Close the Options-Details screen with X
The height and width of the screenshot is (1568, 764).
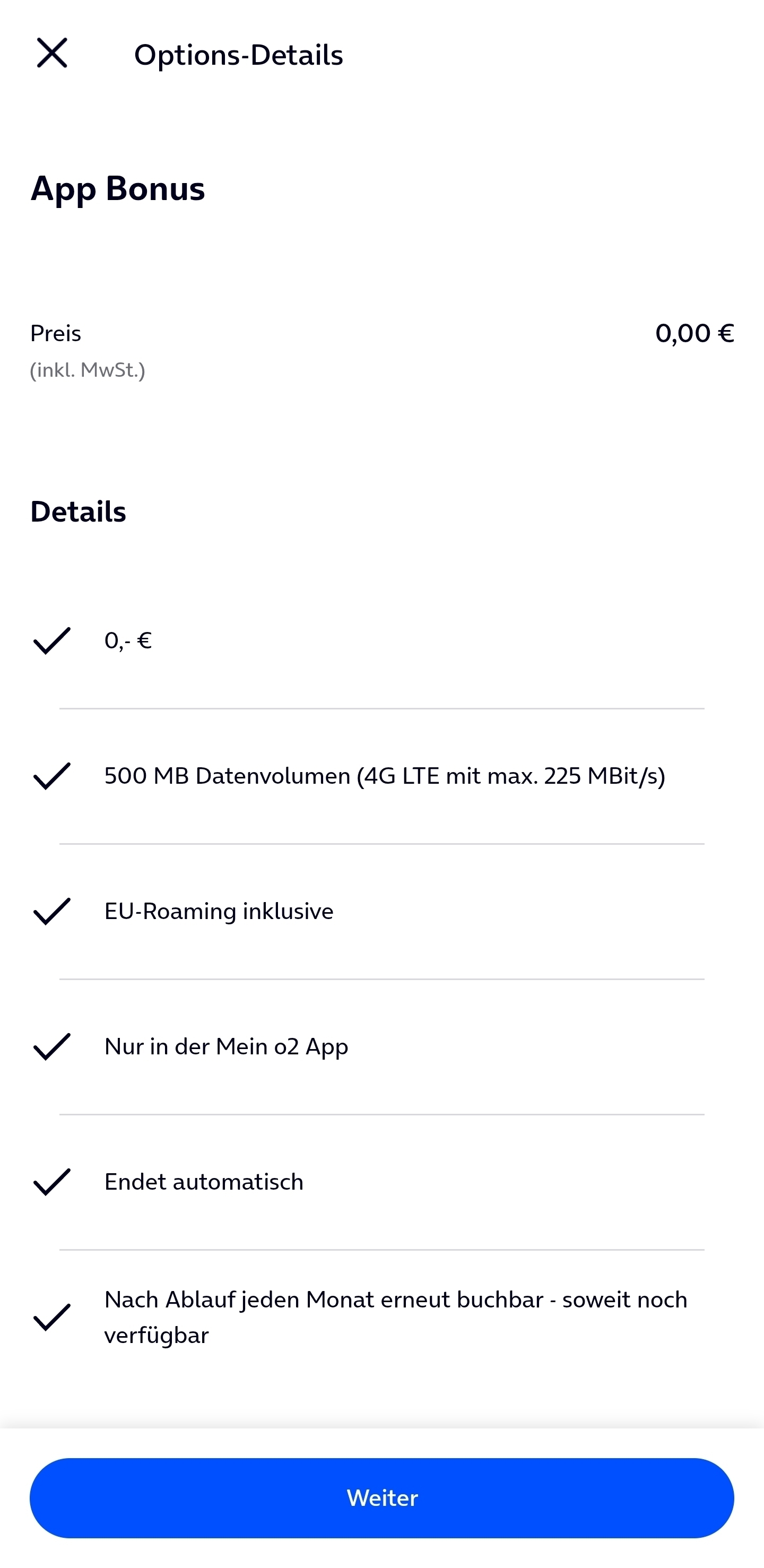click(52, 53)
